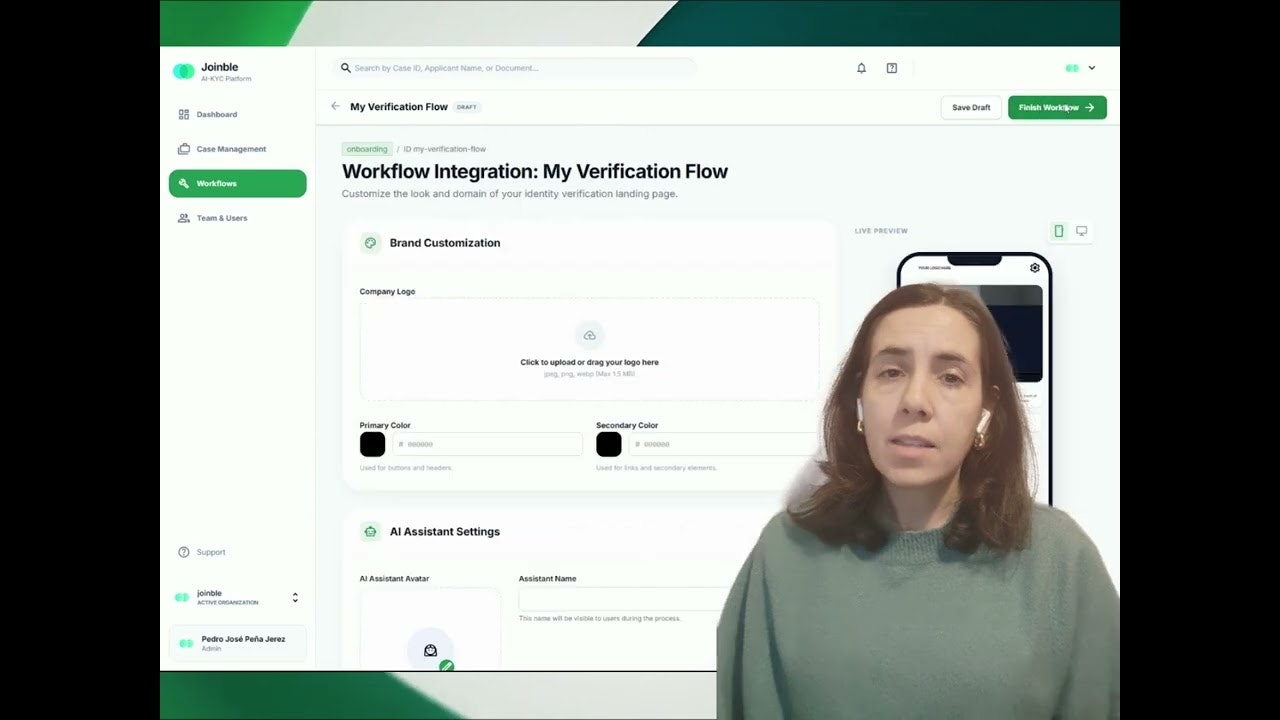
Task: Open the help icon in the top bar
Action: coord(891,68)
